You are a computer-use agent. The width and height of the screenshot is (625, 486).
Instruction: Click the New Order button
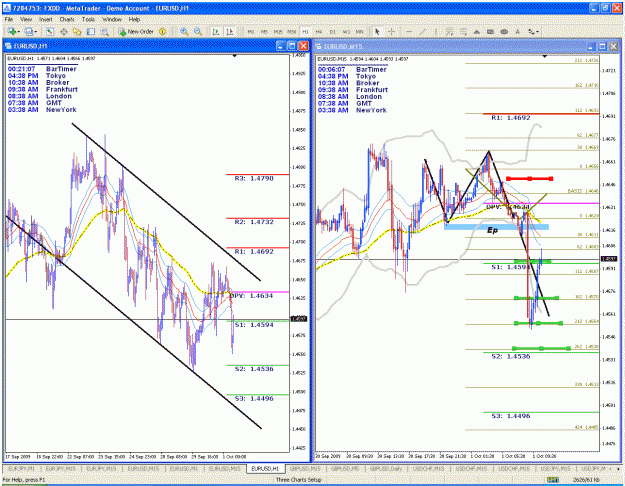(x=136, y=31)
